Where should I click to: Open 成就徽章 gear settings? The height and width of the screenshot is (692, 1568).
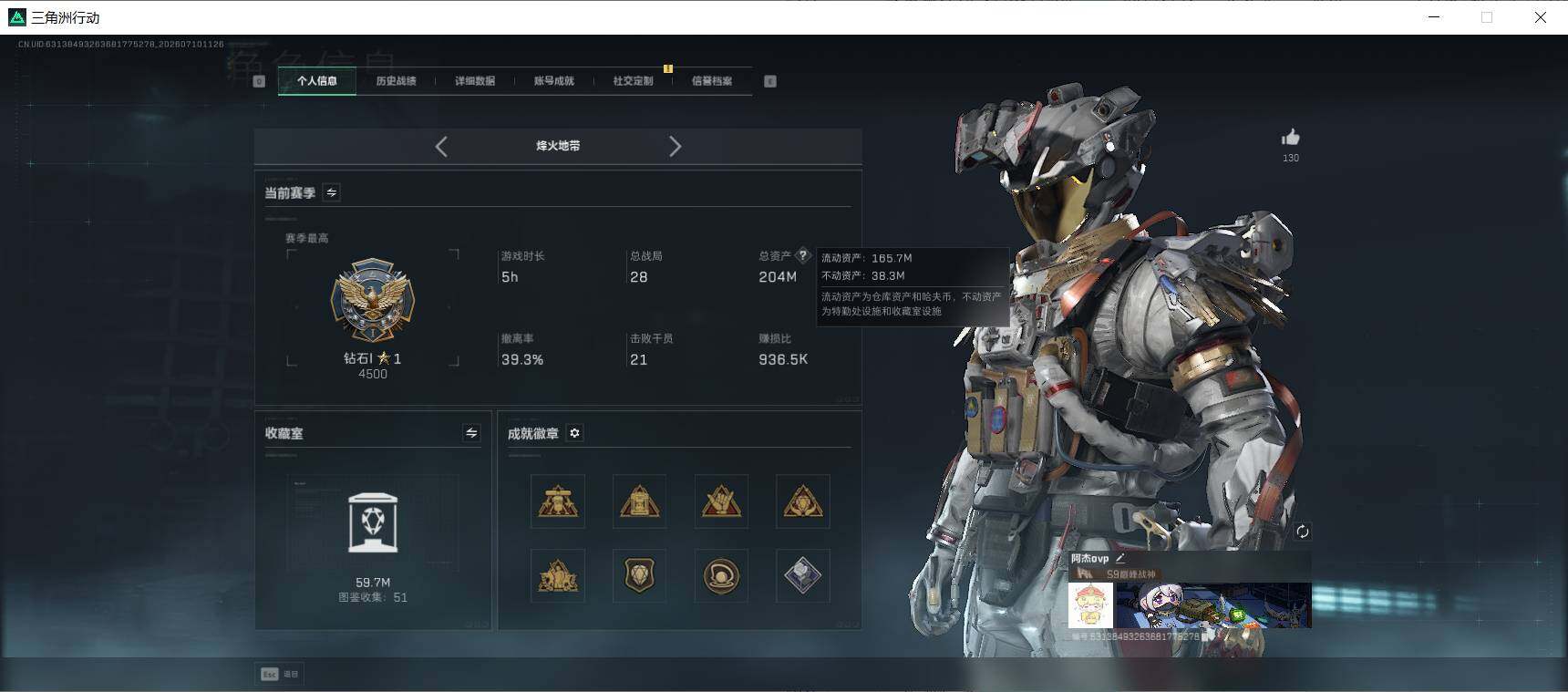pos(574,433)
